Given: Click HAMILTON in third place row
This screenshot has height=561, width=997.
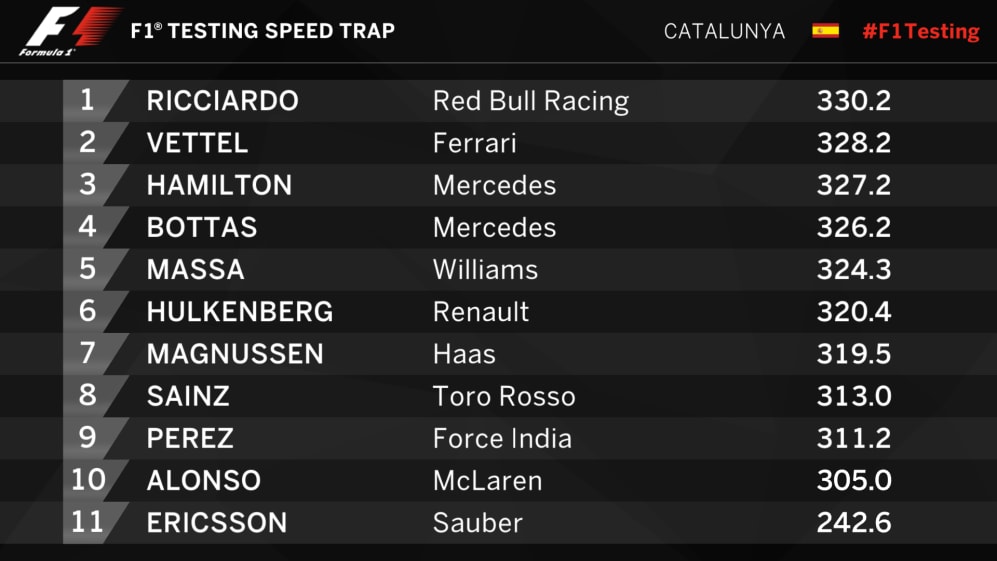Looking at the screenshot, I should click(x=219, y=185).
